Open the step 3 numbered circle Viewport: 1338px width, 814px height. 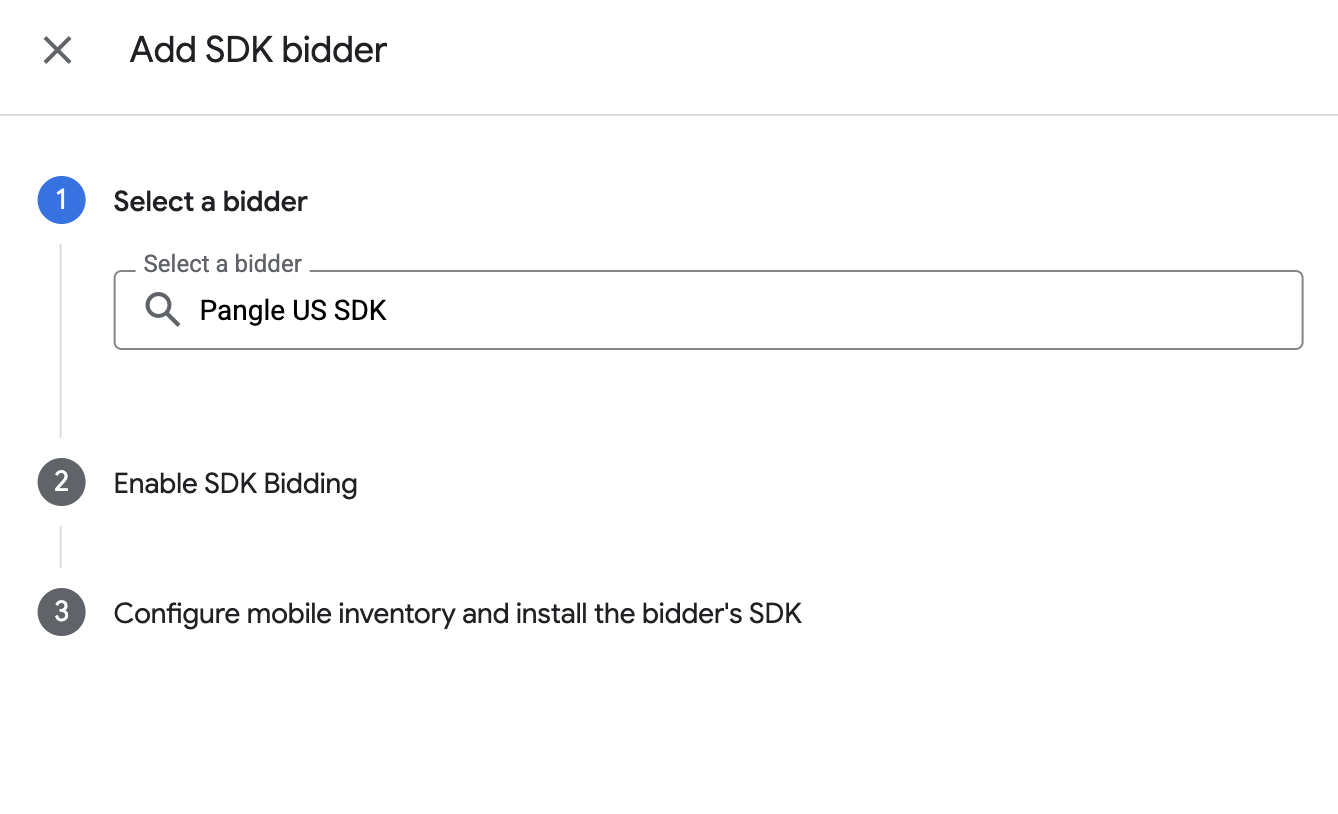coord(62,612)
